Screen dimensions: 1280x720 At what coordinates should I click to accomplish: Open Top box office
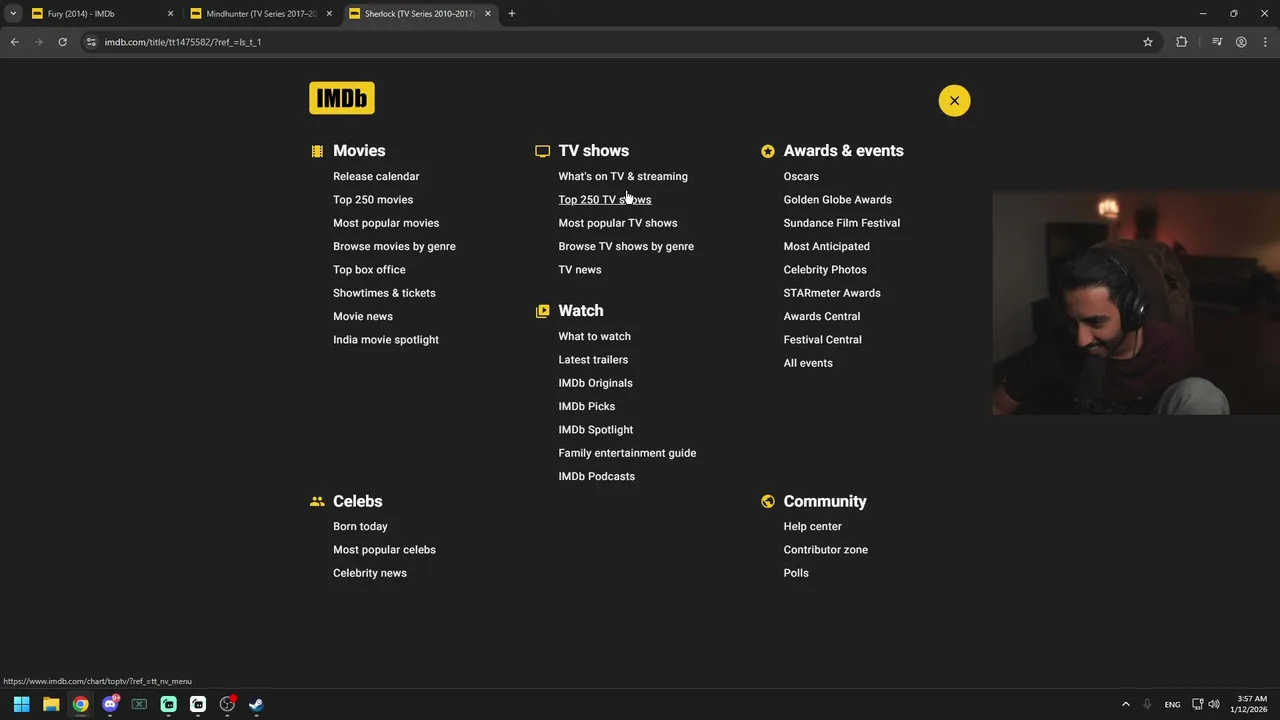[369, 269]
